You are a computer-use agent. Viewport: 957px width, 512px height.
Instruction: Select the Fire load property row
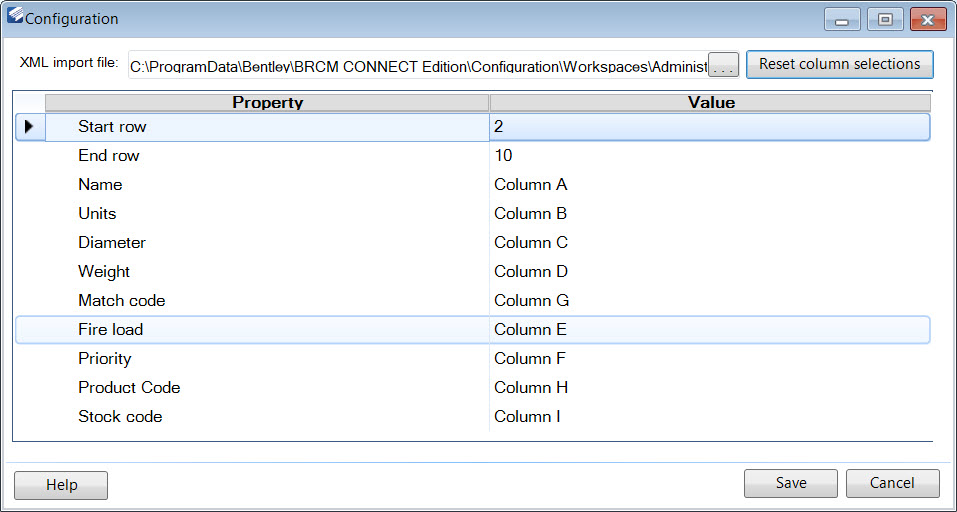(x=473, y=330)
